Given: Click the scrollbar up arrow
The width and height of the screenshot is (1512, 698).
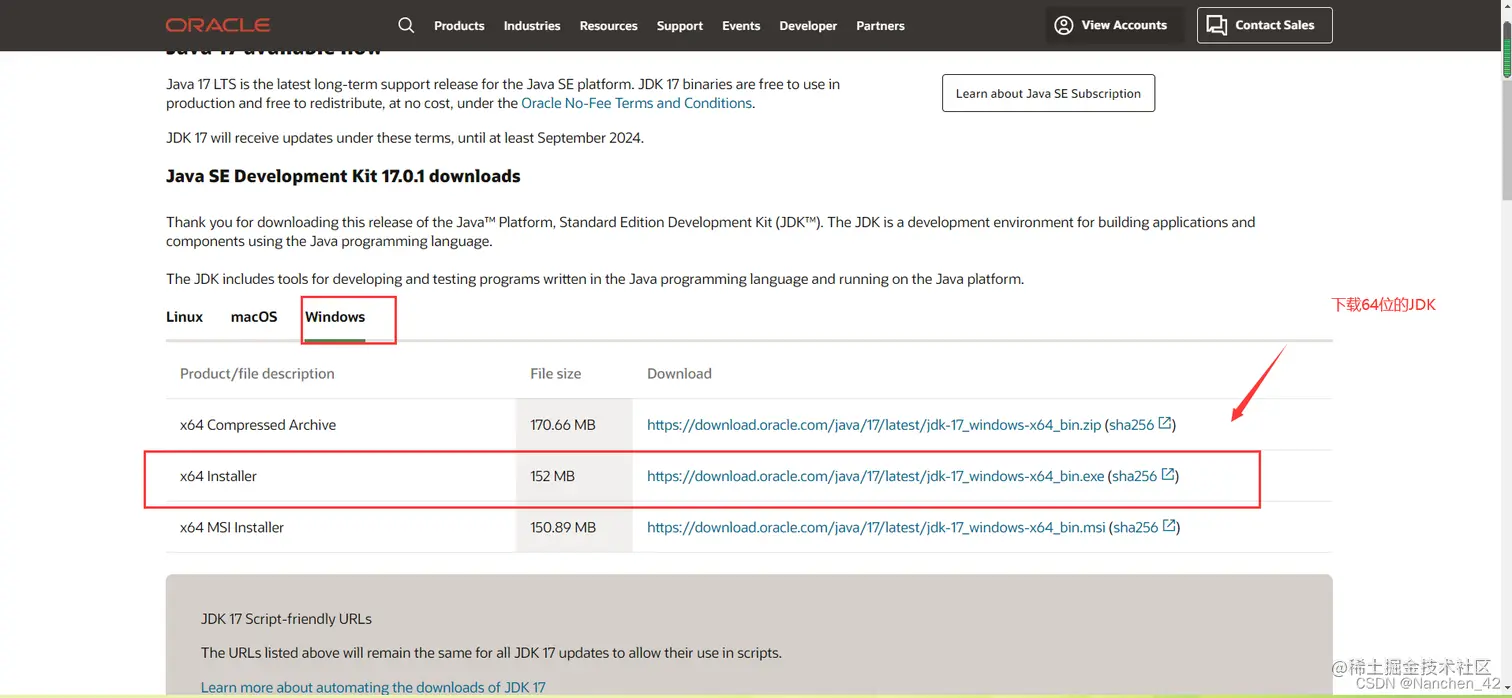Looking at the screenshot, I should pyautogui.click(x=1507, y=7).
